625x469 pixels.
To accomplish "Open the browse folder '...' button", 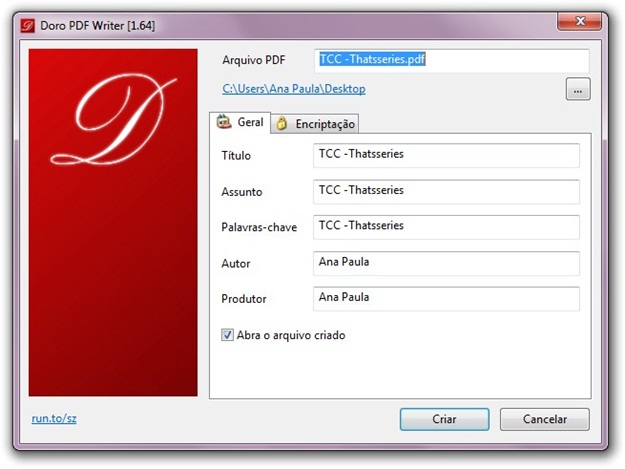I will [578, 89].
